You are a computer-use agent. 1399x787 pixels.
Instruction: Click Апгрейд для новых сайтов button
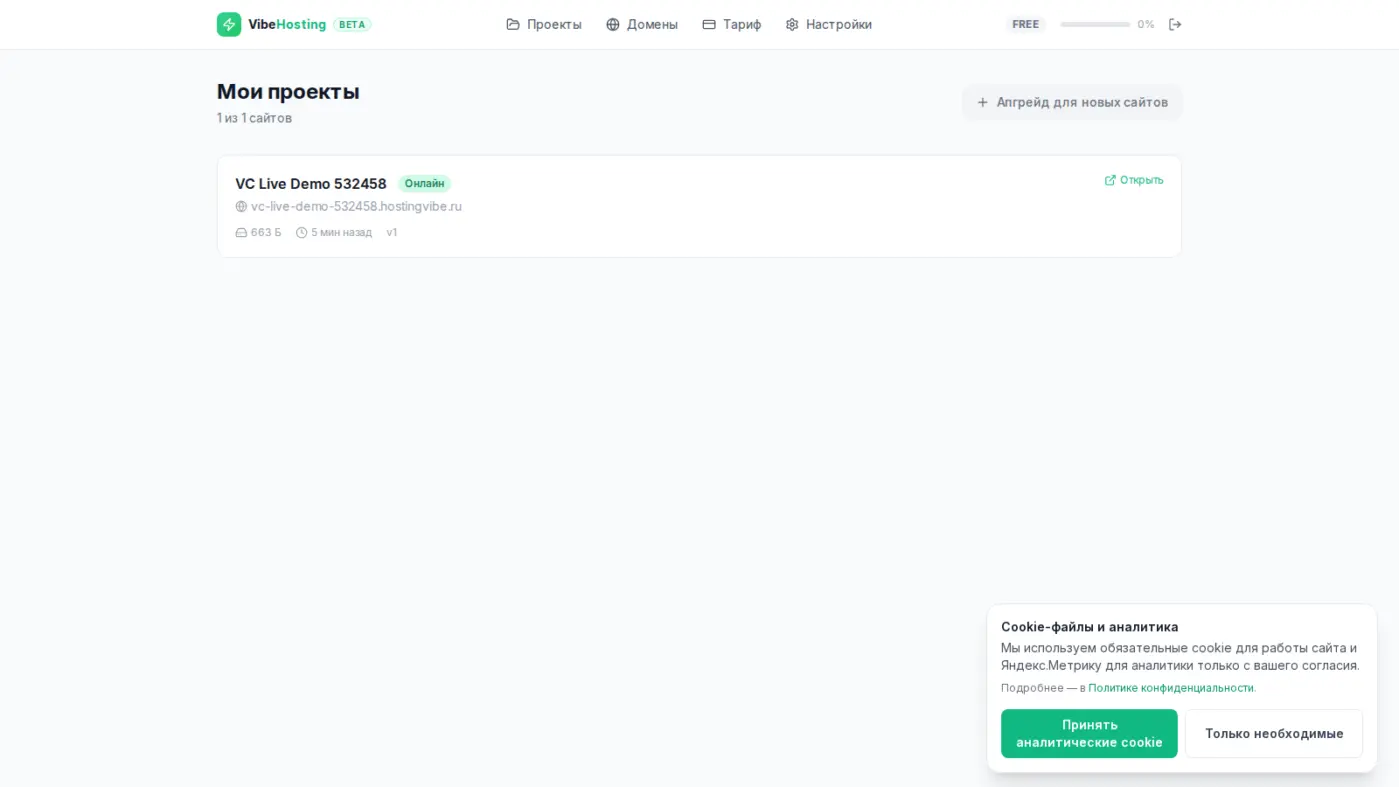click(1072, 102)
